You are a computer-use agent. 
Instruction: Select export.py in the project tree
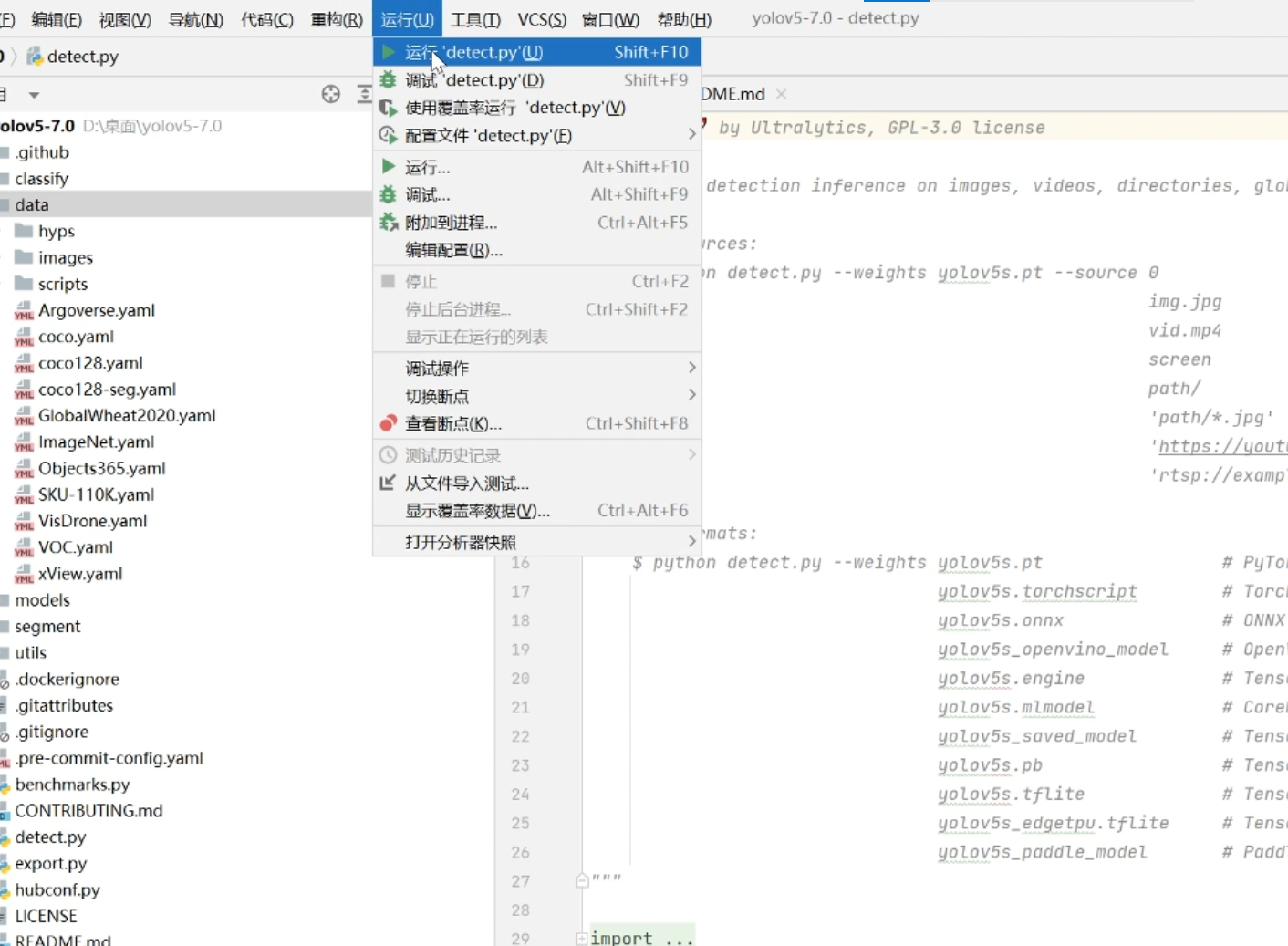(x=50, y=864)
